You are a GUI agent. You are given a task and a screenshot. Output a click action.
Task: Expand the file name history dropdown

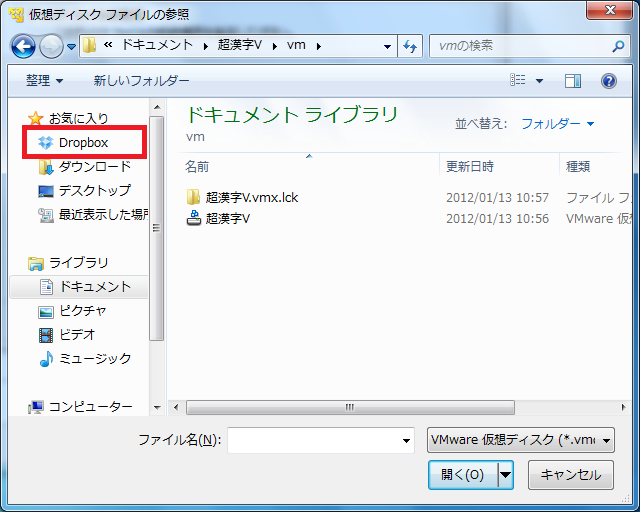pos(406,440)
